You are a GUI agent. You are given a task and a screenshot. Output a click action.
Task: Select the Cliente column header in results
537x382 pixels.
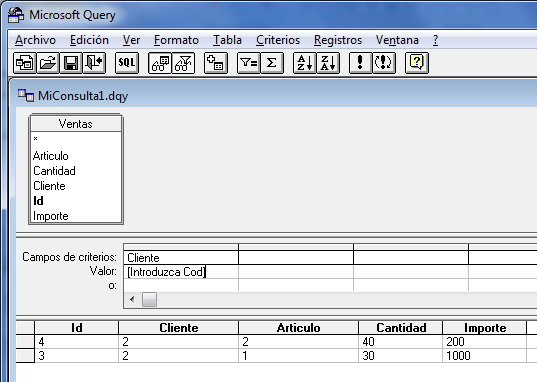coord(178,328)
